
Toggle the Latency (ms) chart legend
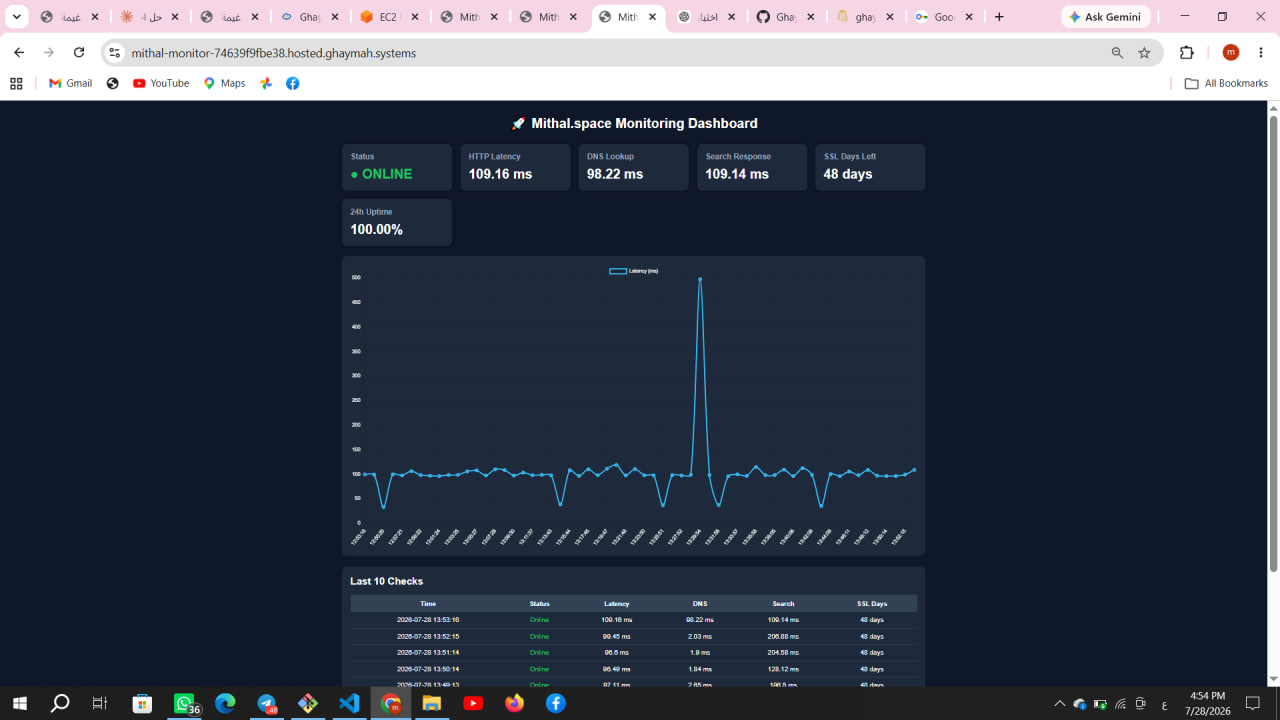pos(634,271)
